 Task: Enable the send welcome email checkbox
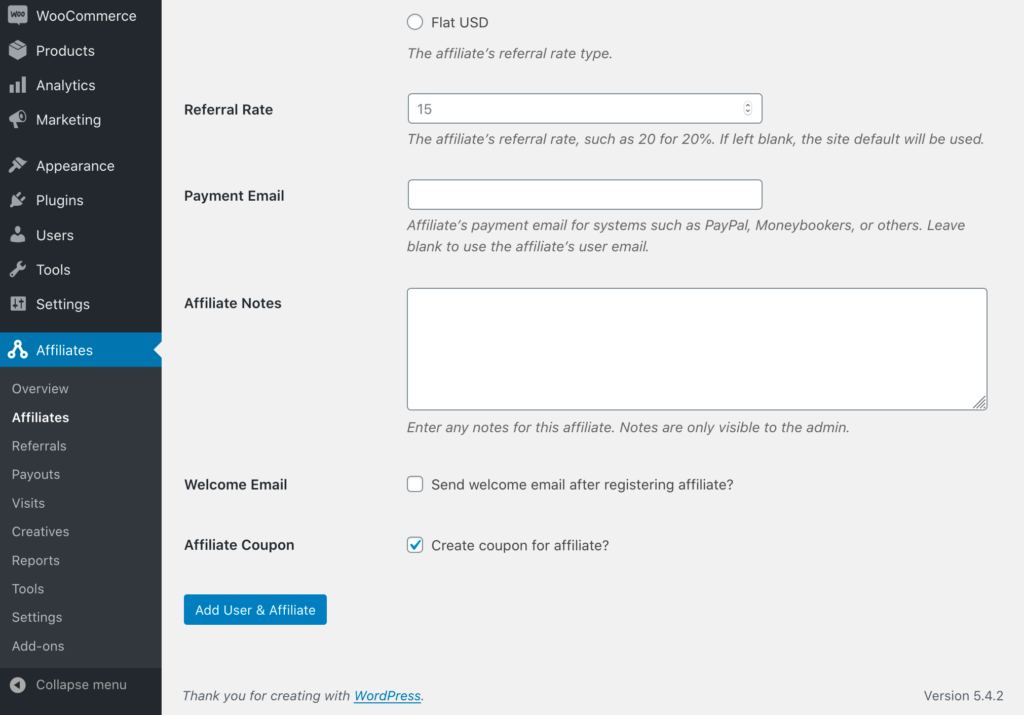[x=415, y=485]
